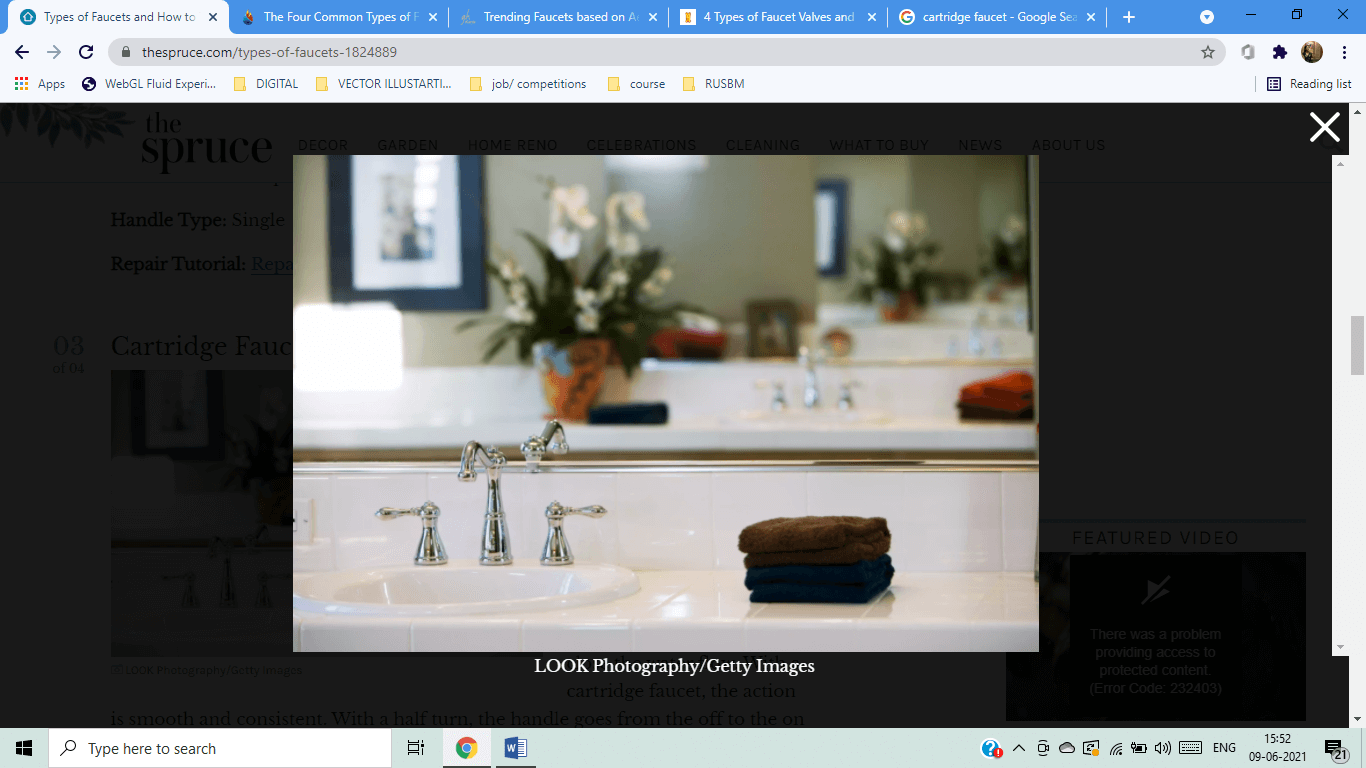Open the battery status tray icon
This screenshot has width=1366, height=768.
(1139, 748)
